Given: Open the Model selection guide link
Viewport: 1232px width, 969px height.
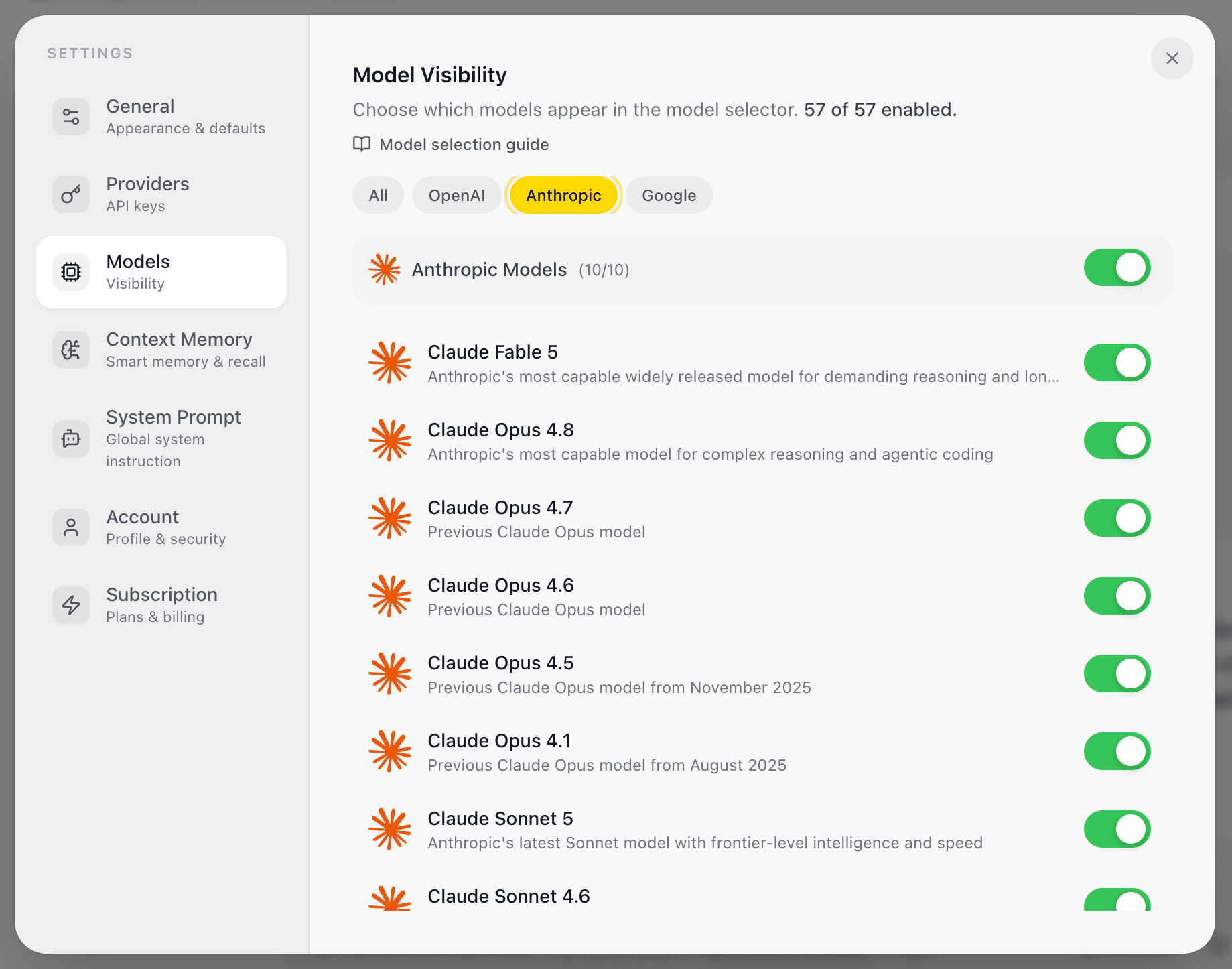Looking at the screenshot, I should pyautogui.click(x=451, y=144).
